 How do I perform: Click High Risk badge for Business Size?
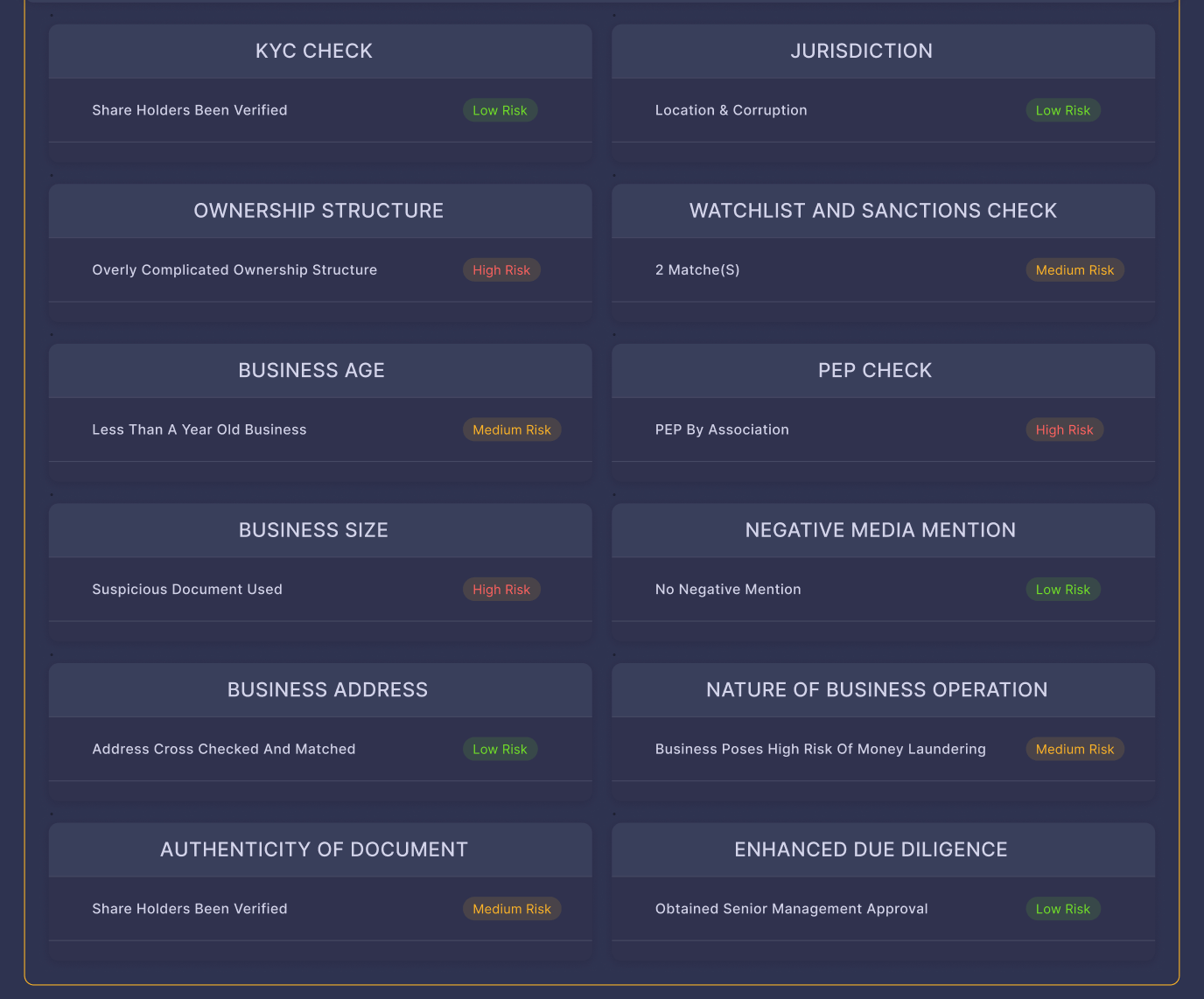(501, 590)
